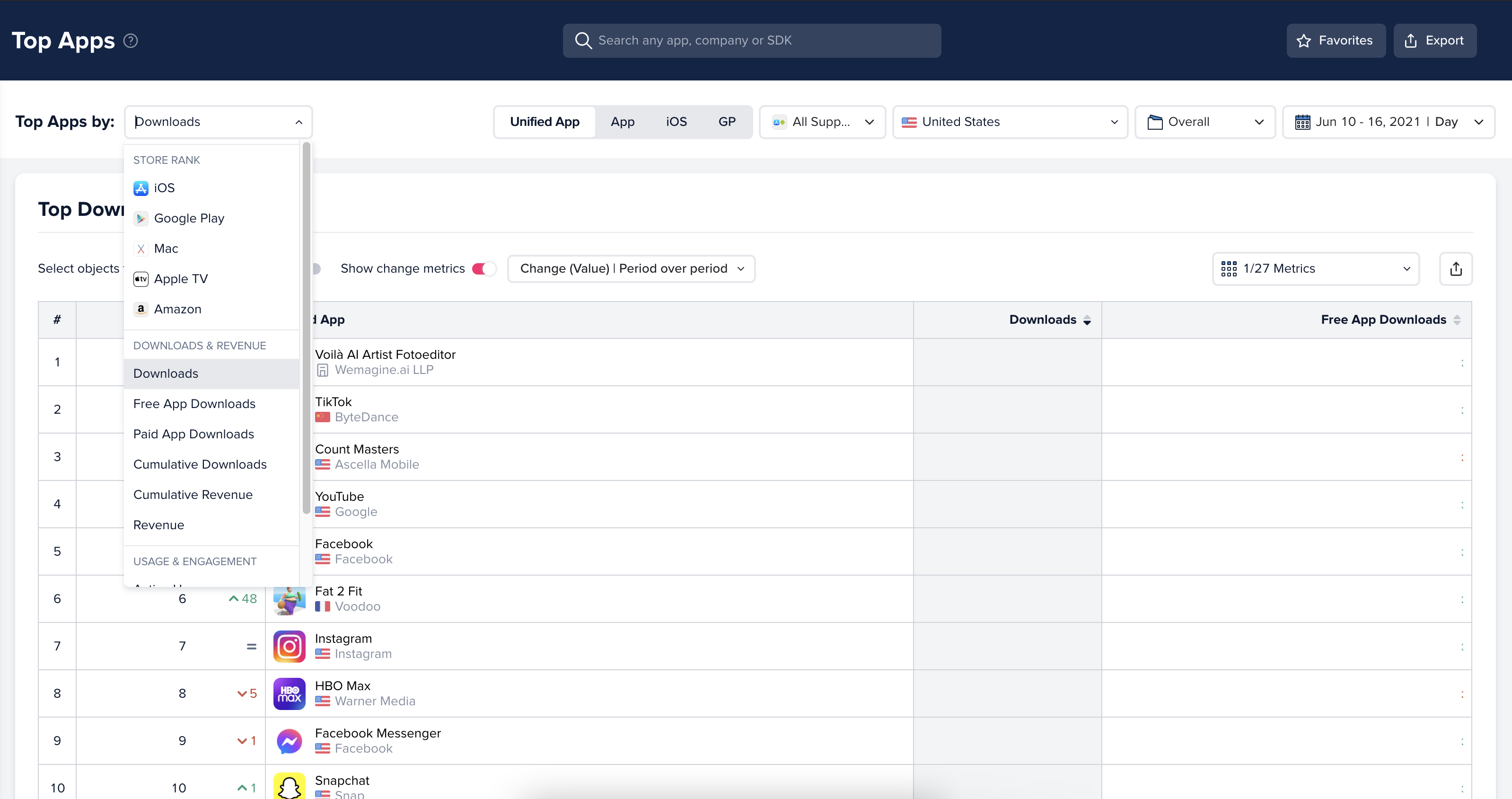The width and height of the screenshot is (1512, 799).
Task: Switch to the GP tab
Action: [726, 122]
